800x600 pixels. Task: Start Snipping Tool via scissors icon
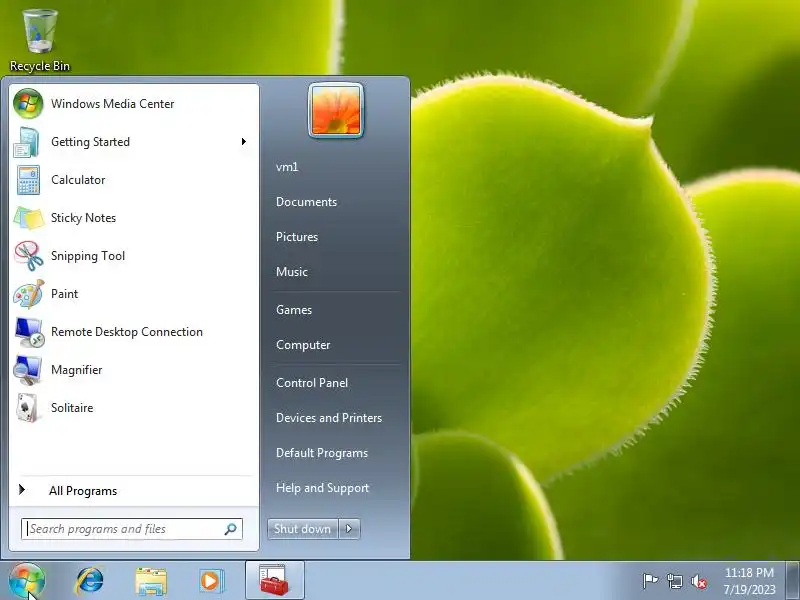(29, 256)
